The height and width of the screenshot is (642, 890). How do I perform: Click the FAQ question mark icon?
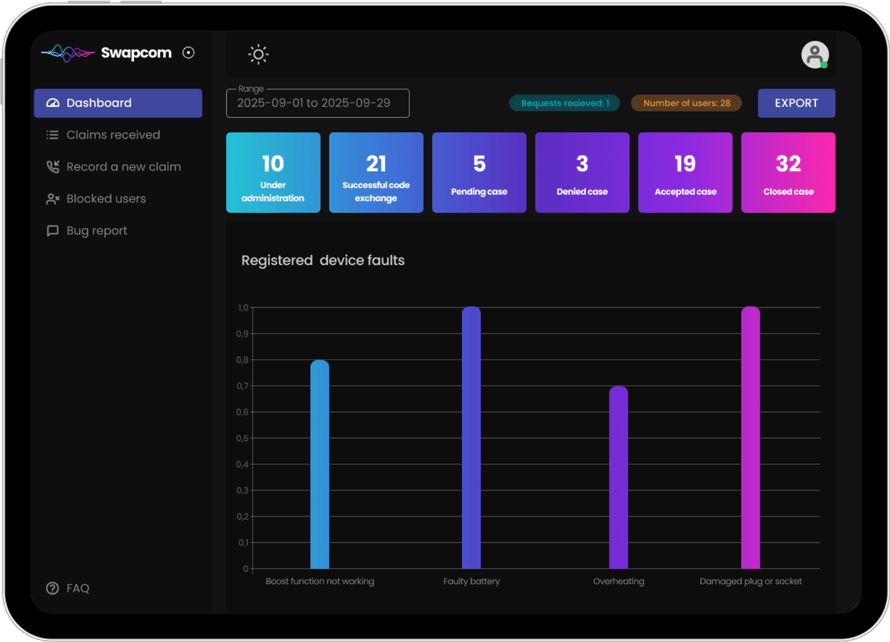coord(53,588)
